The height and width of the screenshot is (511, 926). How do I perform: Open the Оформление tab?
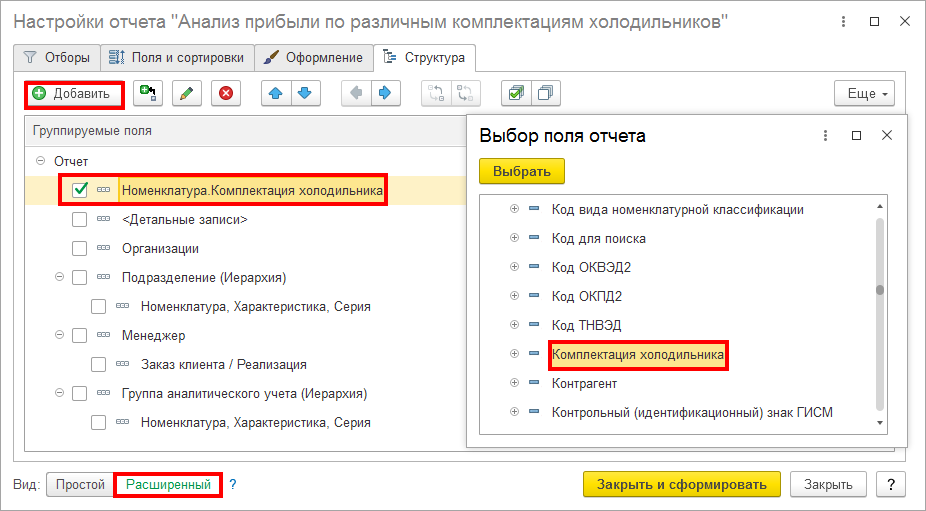pos(314,58)
